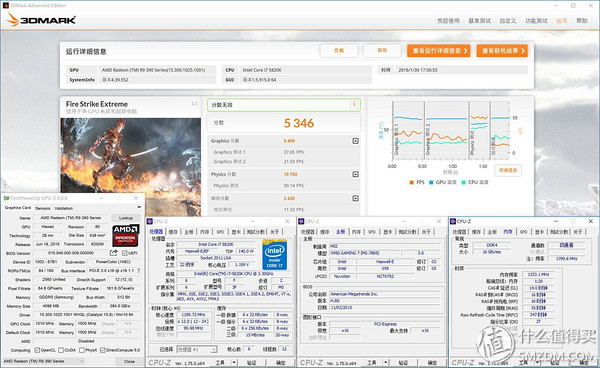Screen dimensions: 600x368
Task: Toggle the OpenCL checkbox in GPU-Z
Action: click(37, 350)
